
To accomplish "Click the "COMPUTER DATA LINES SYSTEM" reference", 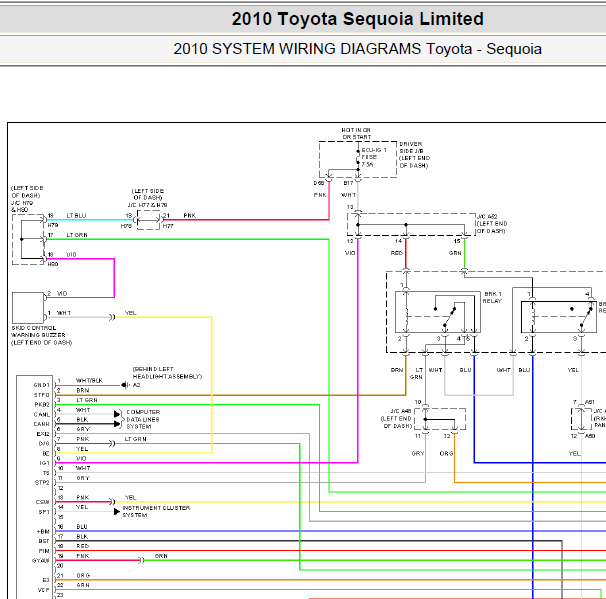I will (x=143, y=419).
